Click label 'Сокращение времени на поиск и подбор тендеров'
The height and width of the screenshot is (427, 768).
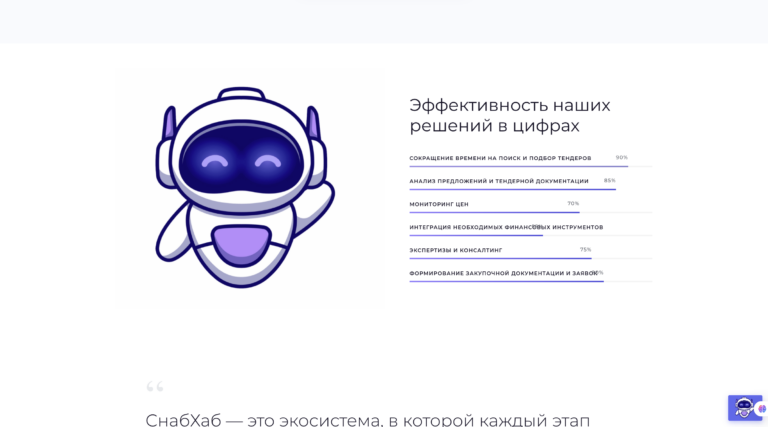tap(500, 158)
